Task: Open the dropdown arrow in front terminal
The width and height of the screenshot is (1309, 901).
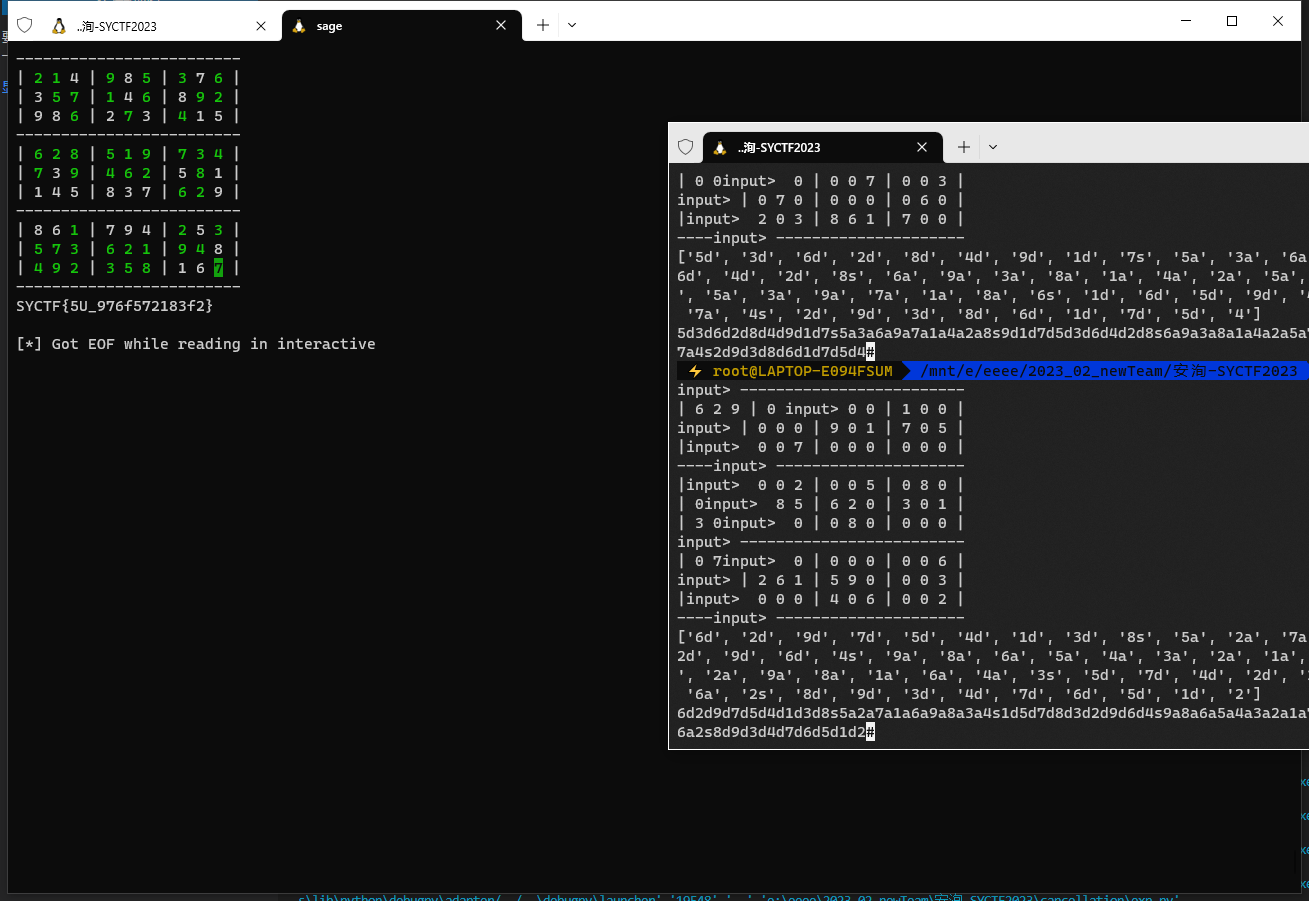Action: click(993, 147)
